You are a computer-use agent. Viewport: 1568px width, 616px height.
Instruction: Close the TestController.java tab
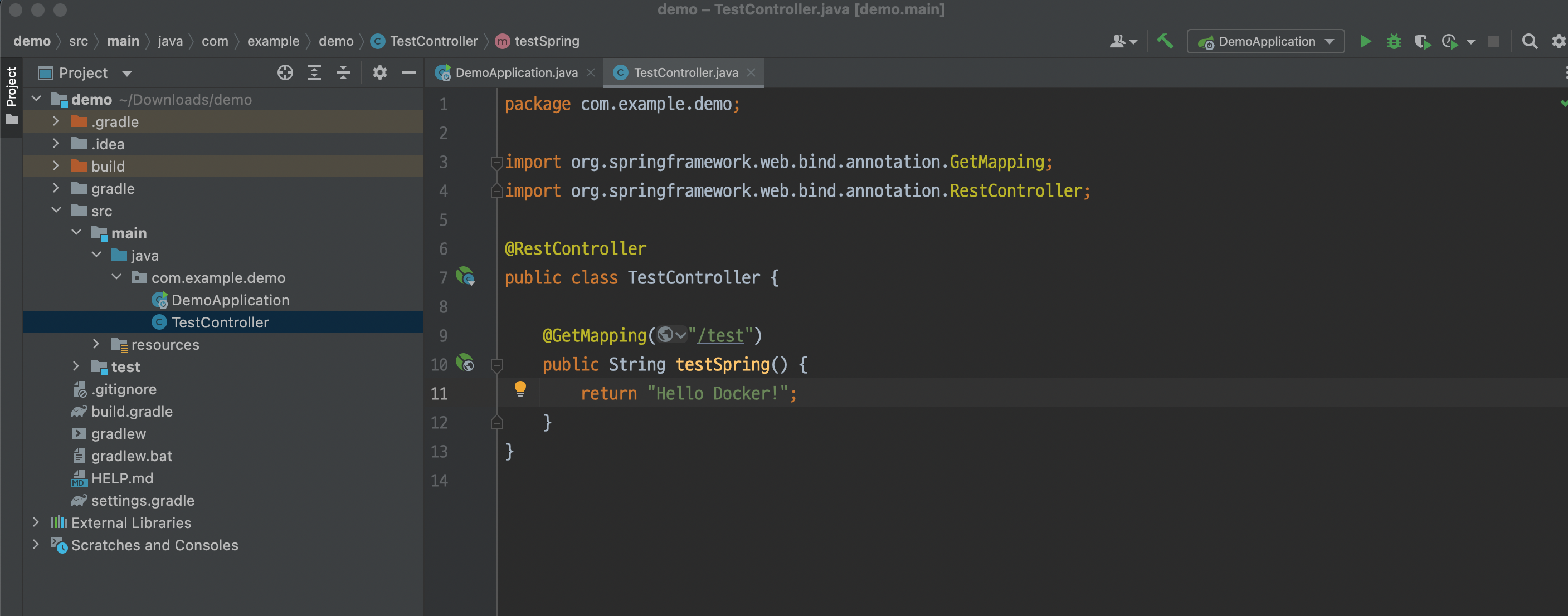point(751,73)
